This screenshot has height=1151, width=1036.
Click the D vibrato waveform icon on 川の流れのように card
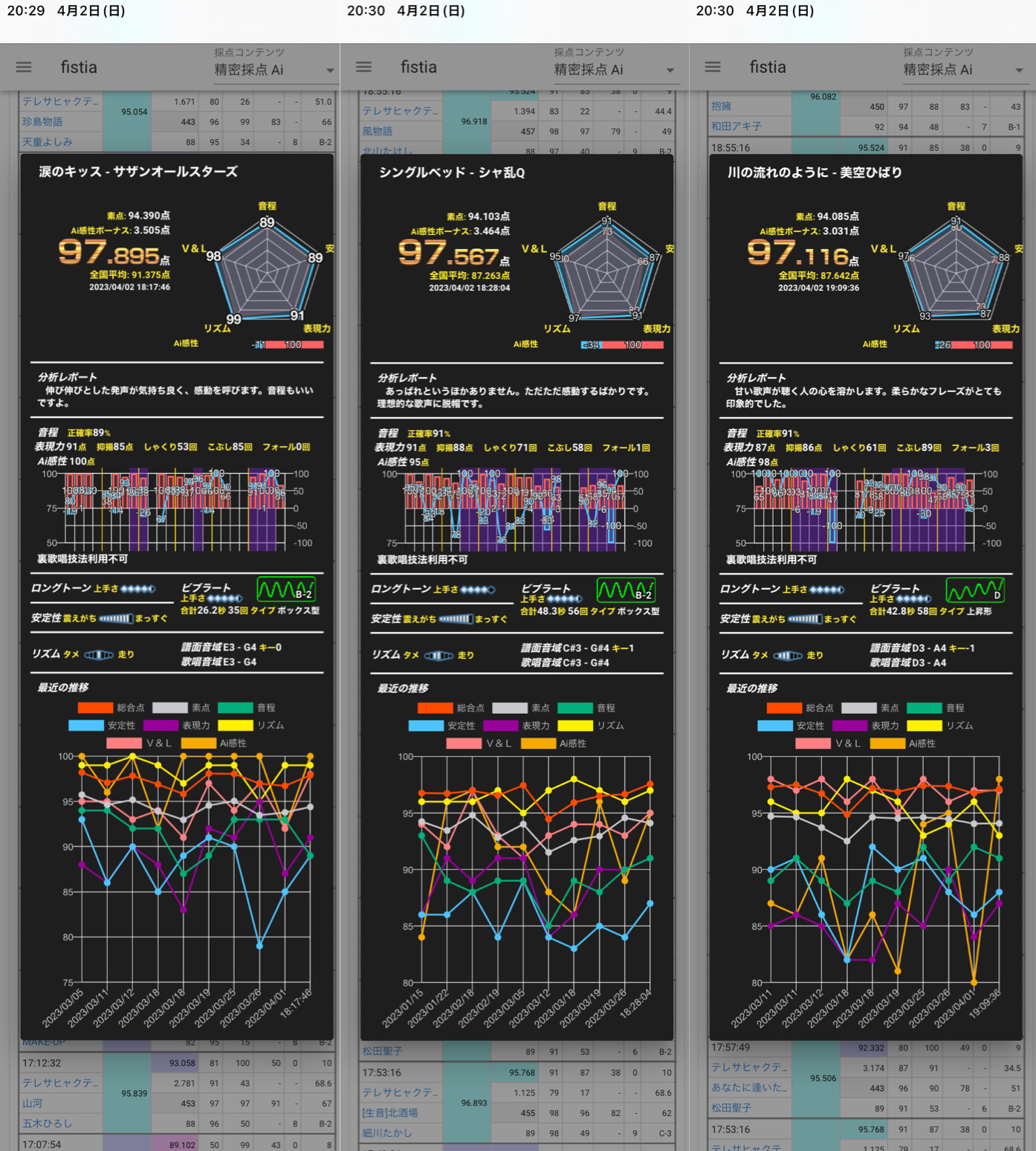975,590
